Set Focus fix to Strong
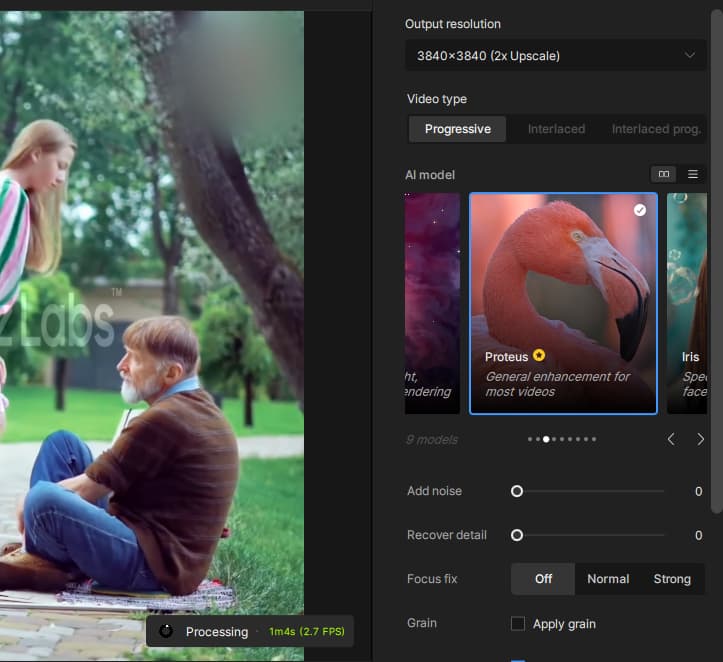 coord(671,579)
